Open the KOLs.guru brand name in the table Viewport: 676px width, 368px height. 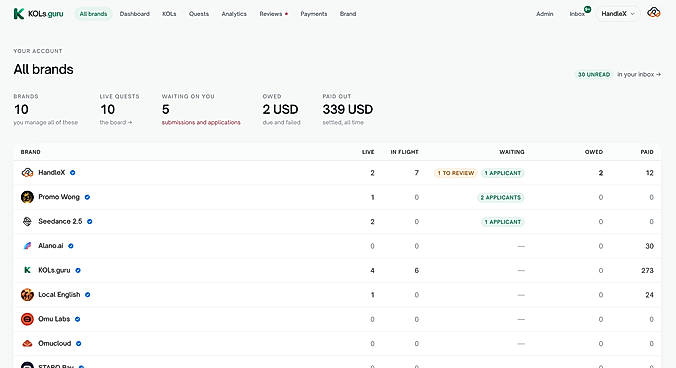point(54,271)
